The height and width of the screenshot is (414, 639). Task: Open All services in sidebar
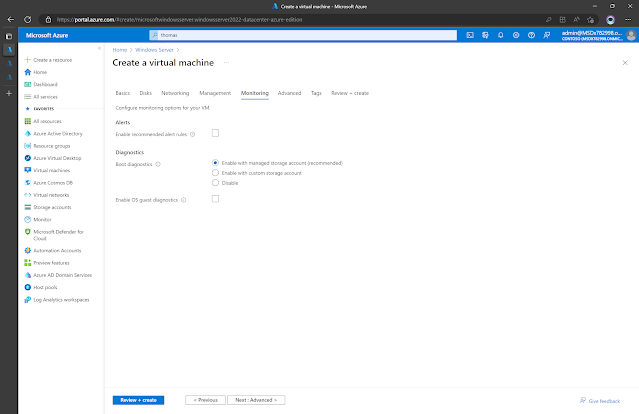pyautogui.click(x=41, y=97)
